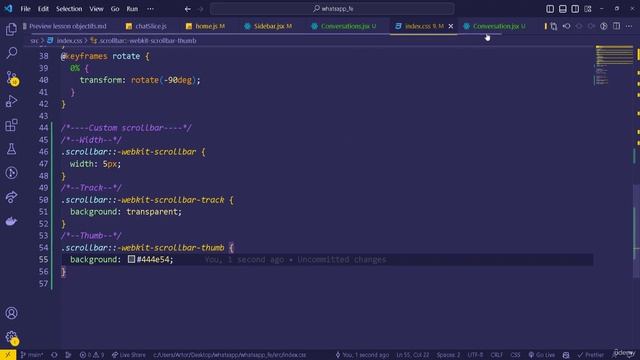Viewport: 640px width, 360px height.
Task: Toggle the bottom panel layout icon
Action: (562, 9)
